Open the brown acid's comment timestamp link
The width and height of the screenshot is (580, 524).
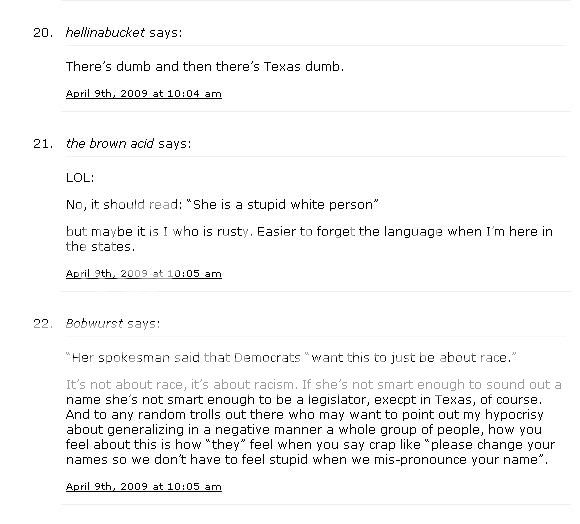tap(144, 274)
